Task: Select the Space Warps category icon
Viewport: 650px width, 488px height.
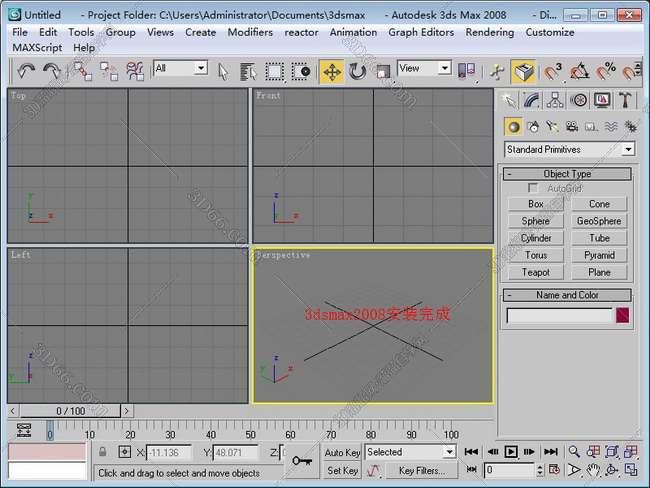Action: (611, 127)
